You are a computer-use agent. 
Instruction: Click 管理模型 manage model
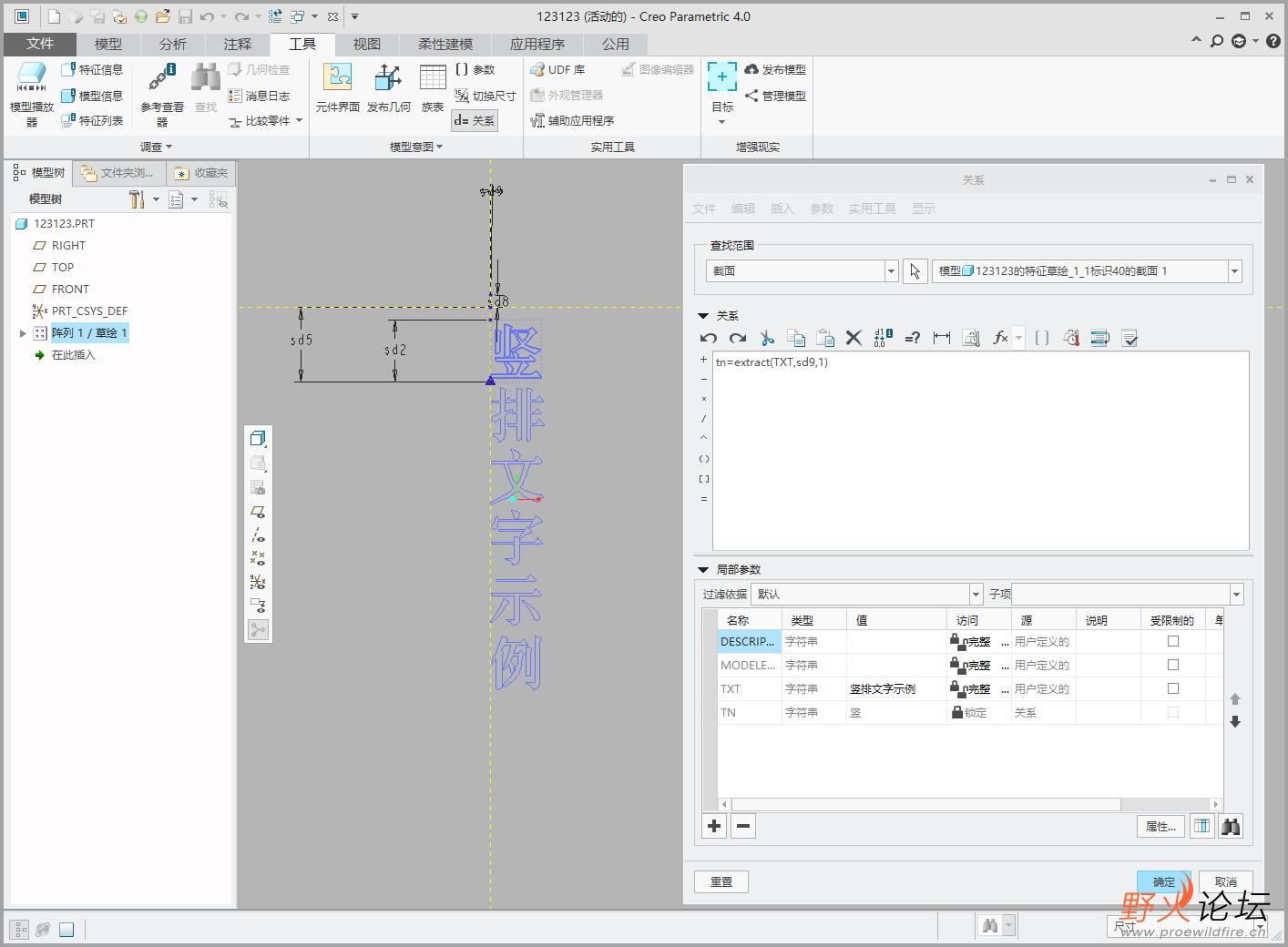pos(775,96)
